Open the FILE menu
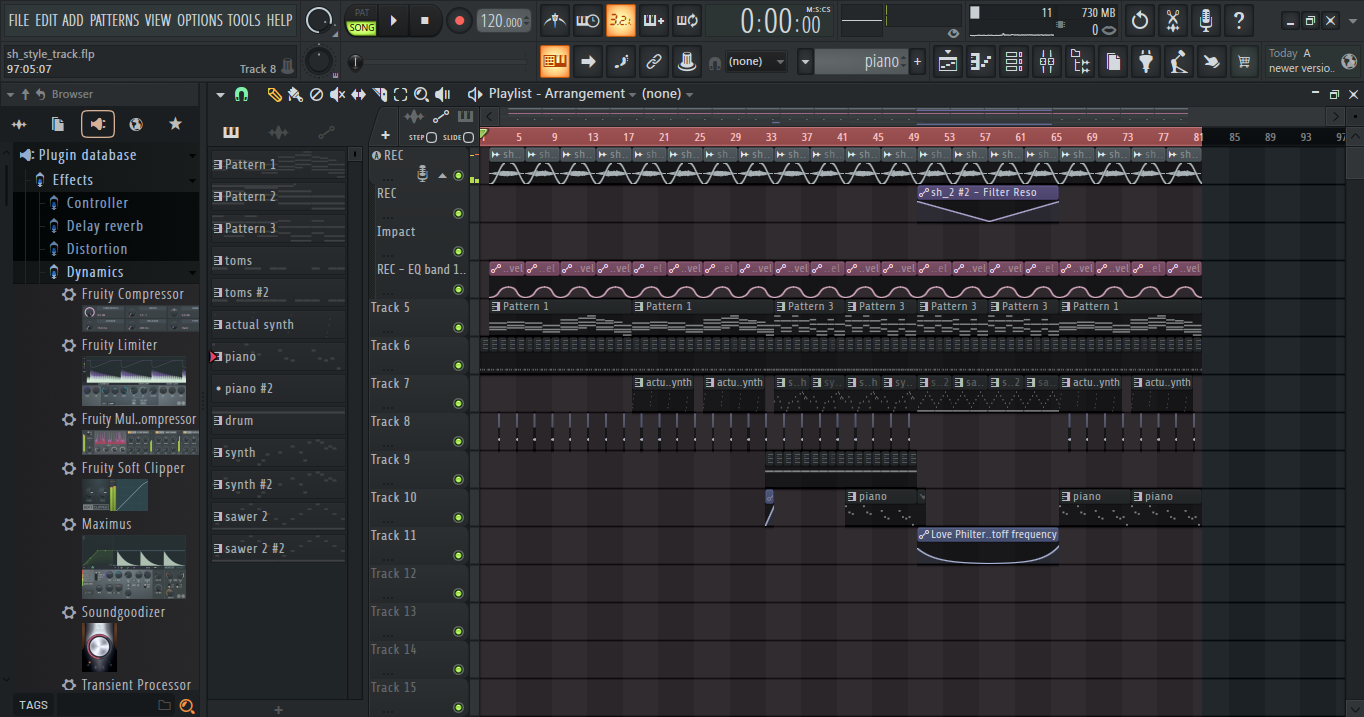Viewport: 1364px width, 717px height. click(x=19, y=20)
